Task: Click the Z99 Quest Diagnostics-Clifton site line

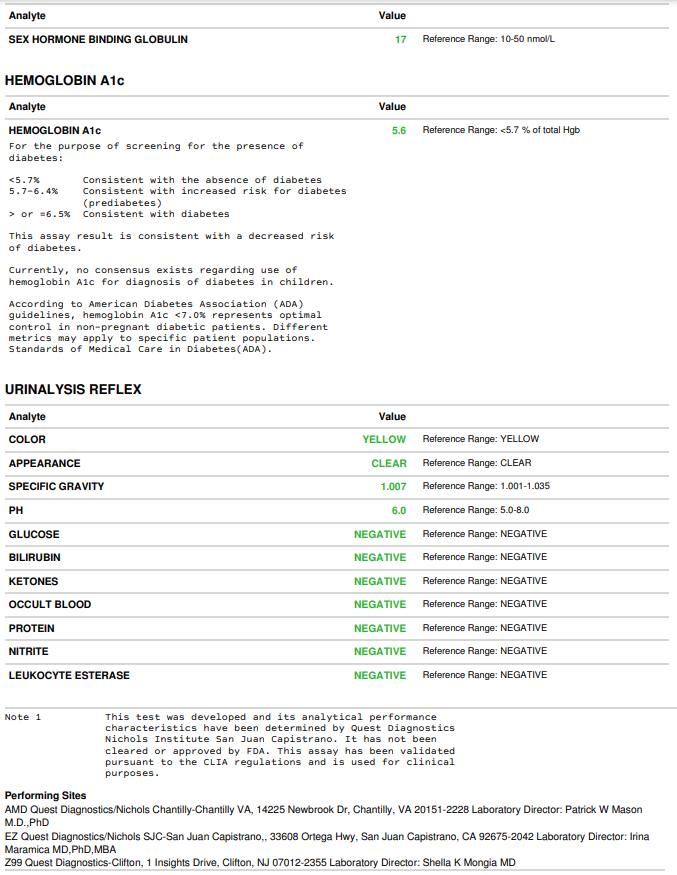Action: (260, 863)
